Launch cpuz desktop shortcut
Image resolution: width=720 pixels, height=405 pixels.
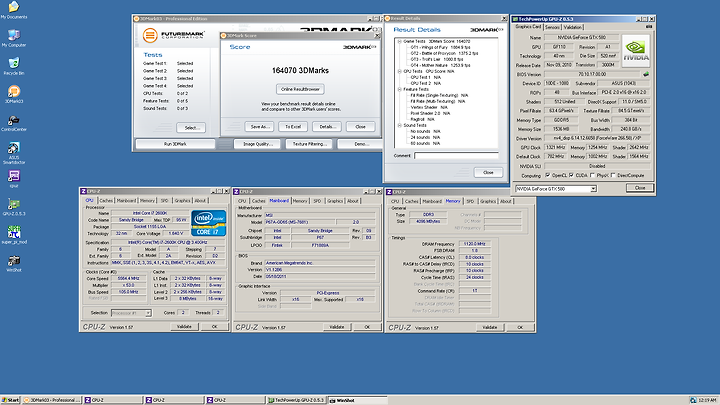pos(14,179)
